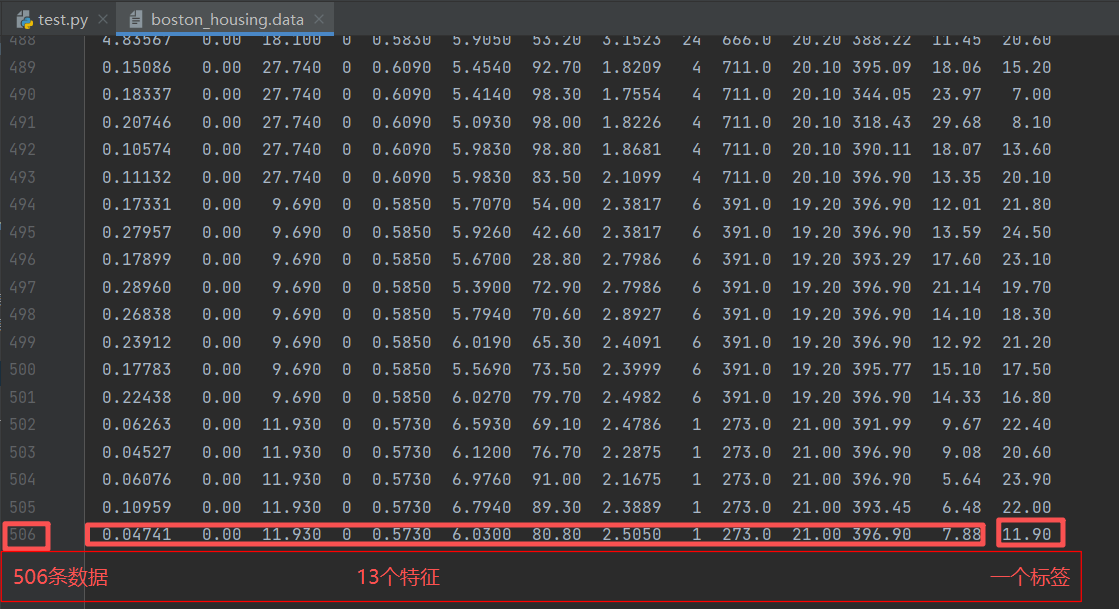Click the value 393.45 on line 505
This screenshot has width=1119, height=609.
pos(881,507)
